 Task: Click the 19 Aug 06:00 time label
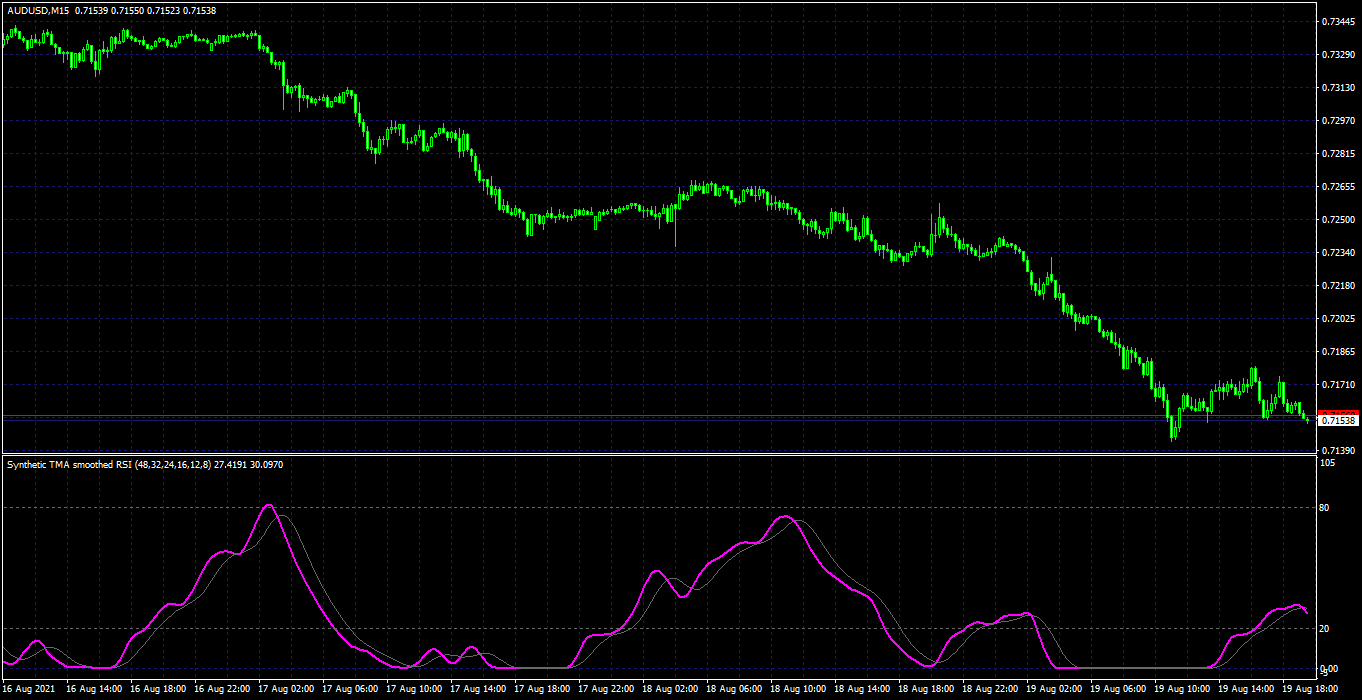point(1118,689)
